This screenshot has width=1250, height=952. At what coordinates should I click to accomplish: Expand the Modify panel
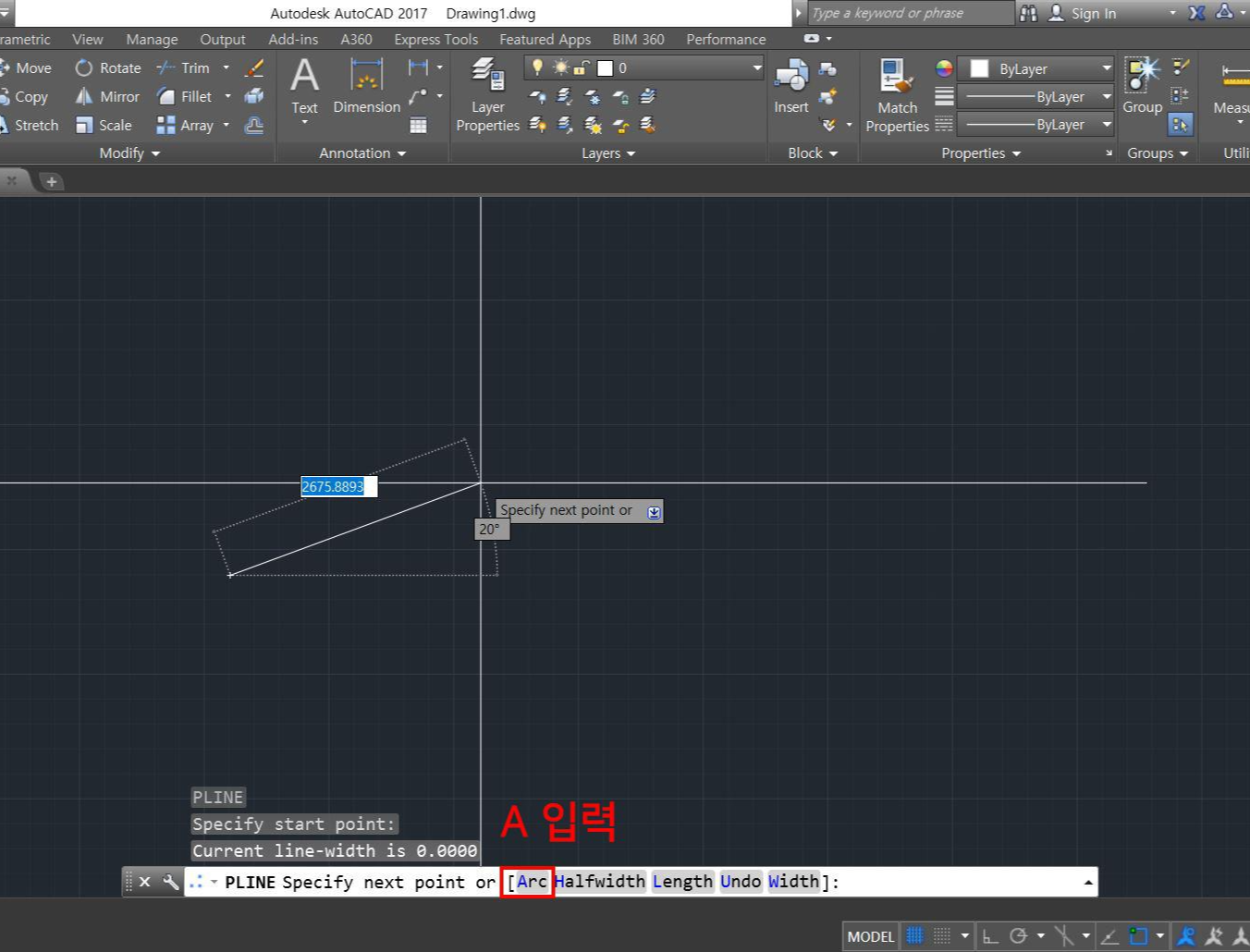click(129, 153)
